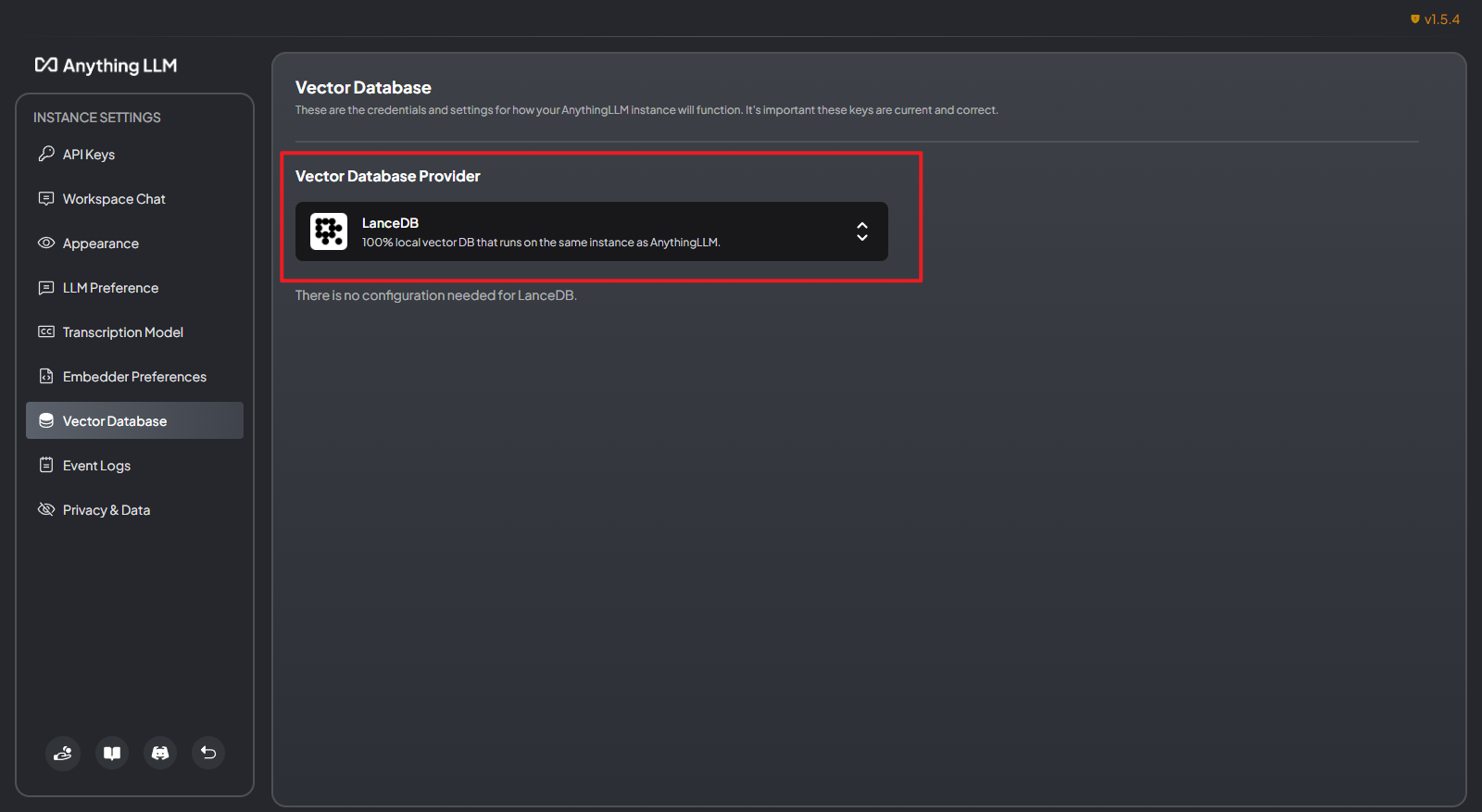Click the Event Logs notepad icon

click(46, 465)
